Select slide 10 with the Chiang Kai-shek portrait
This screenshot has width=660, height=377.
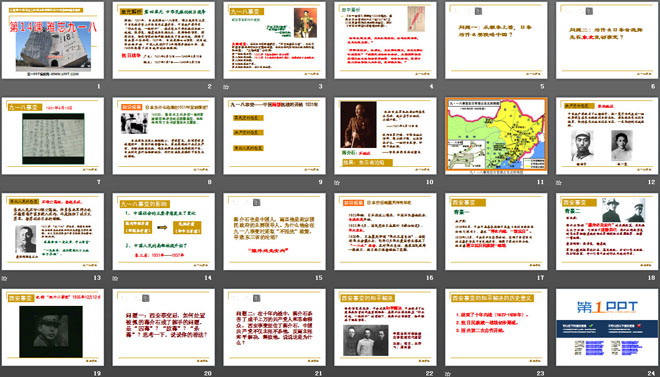[x=385, y=136]
